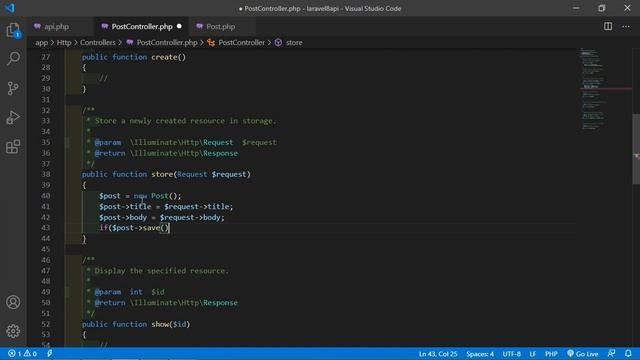Click PostController.php breadcrumb segment
The height and width of the screenshot is (360, 640).
(167, 42)
